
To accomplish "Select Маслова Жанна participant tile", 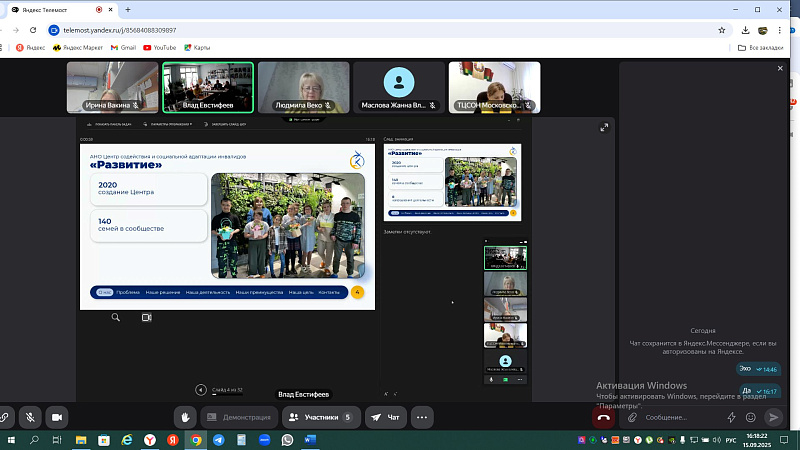I will [399, 87].
